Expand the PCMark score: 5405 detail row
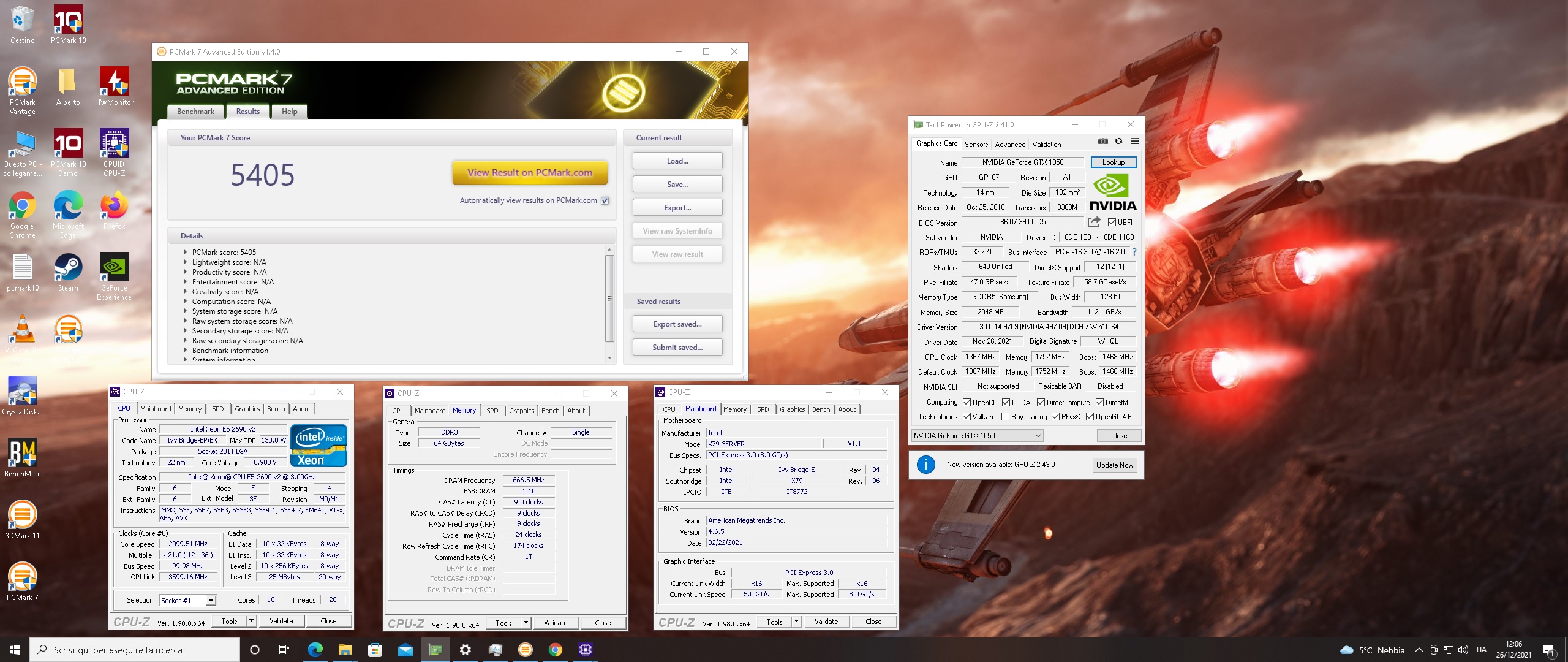1568x662 pixels. click(x=186, y=253)
